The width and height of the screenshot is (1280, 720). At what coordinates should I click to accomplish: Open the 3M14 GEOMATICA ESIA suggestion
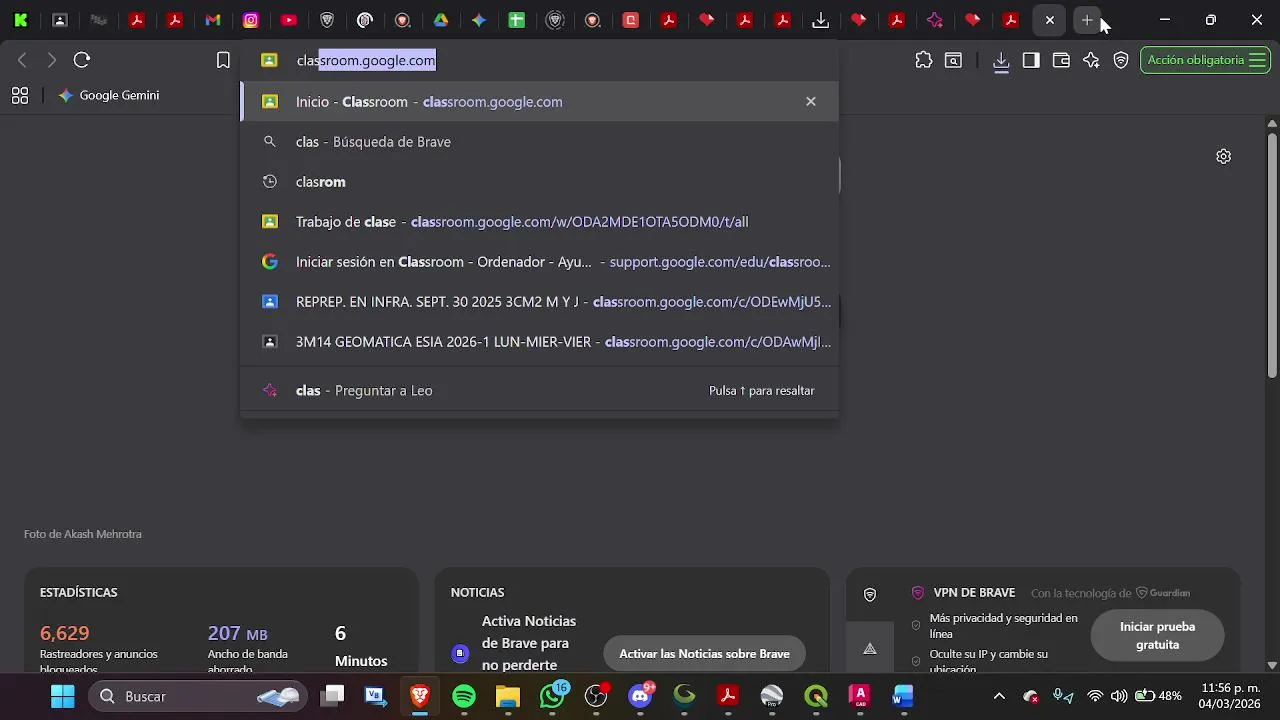pos(539,341)
